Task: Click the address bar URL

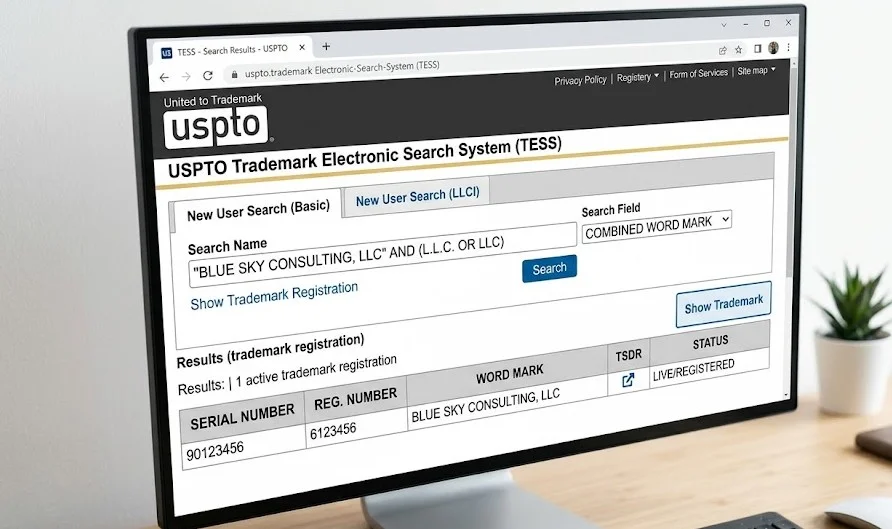Action: point(342,69)
